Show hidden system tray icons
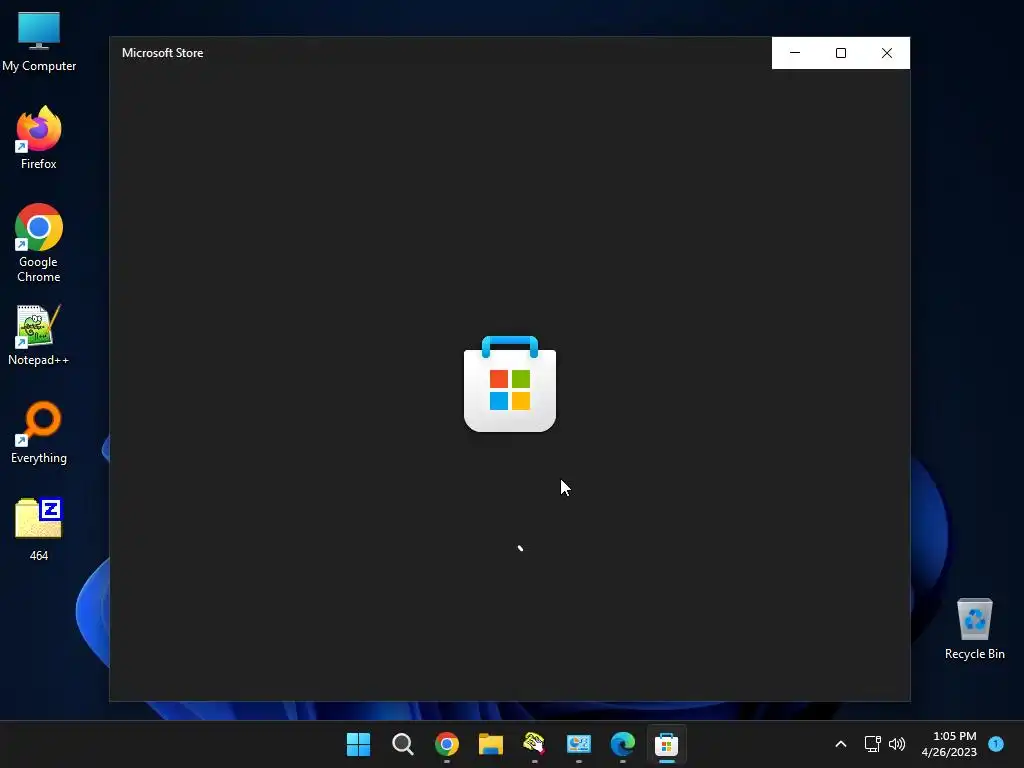 click(x=841, y=744)
